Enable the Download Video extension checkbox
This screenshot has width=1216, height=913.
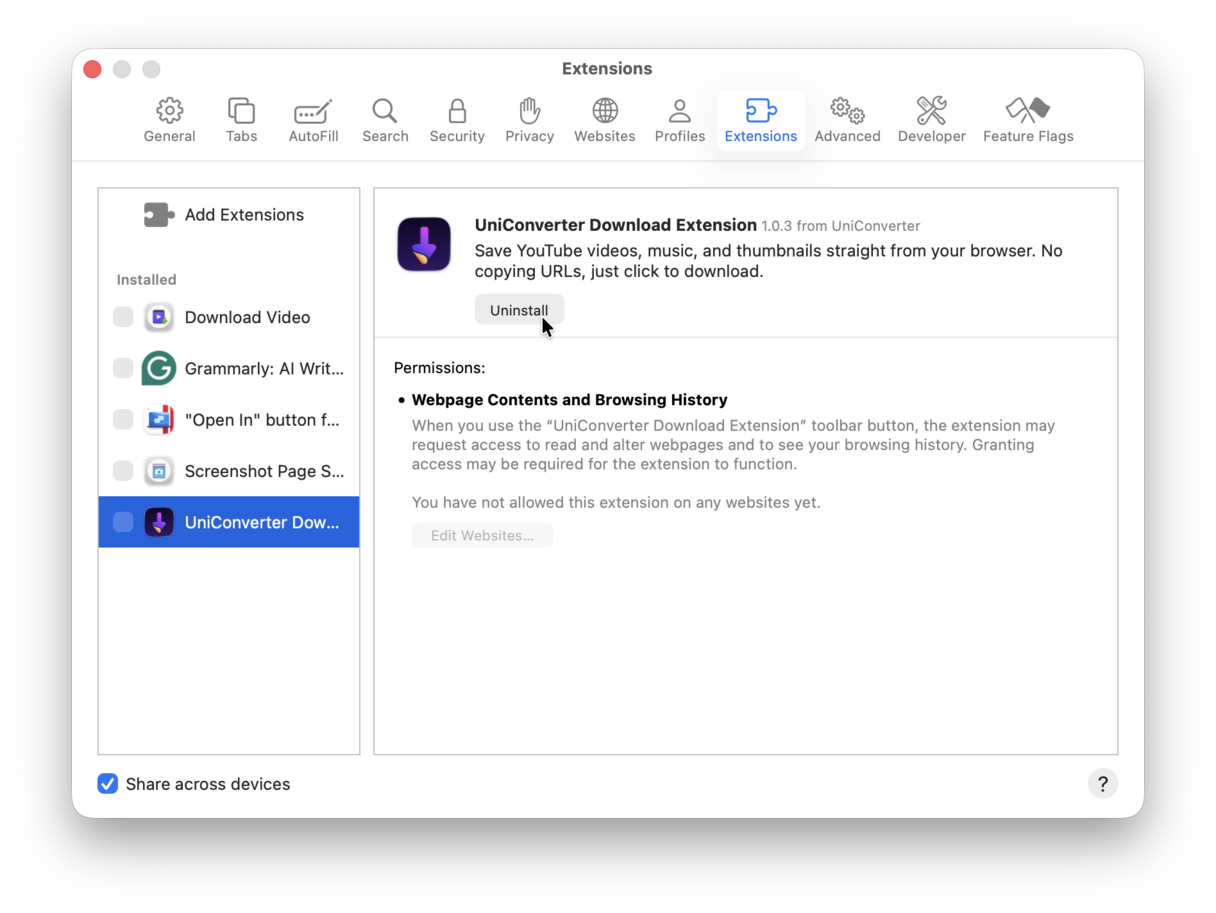click(123, 317)
